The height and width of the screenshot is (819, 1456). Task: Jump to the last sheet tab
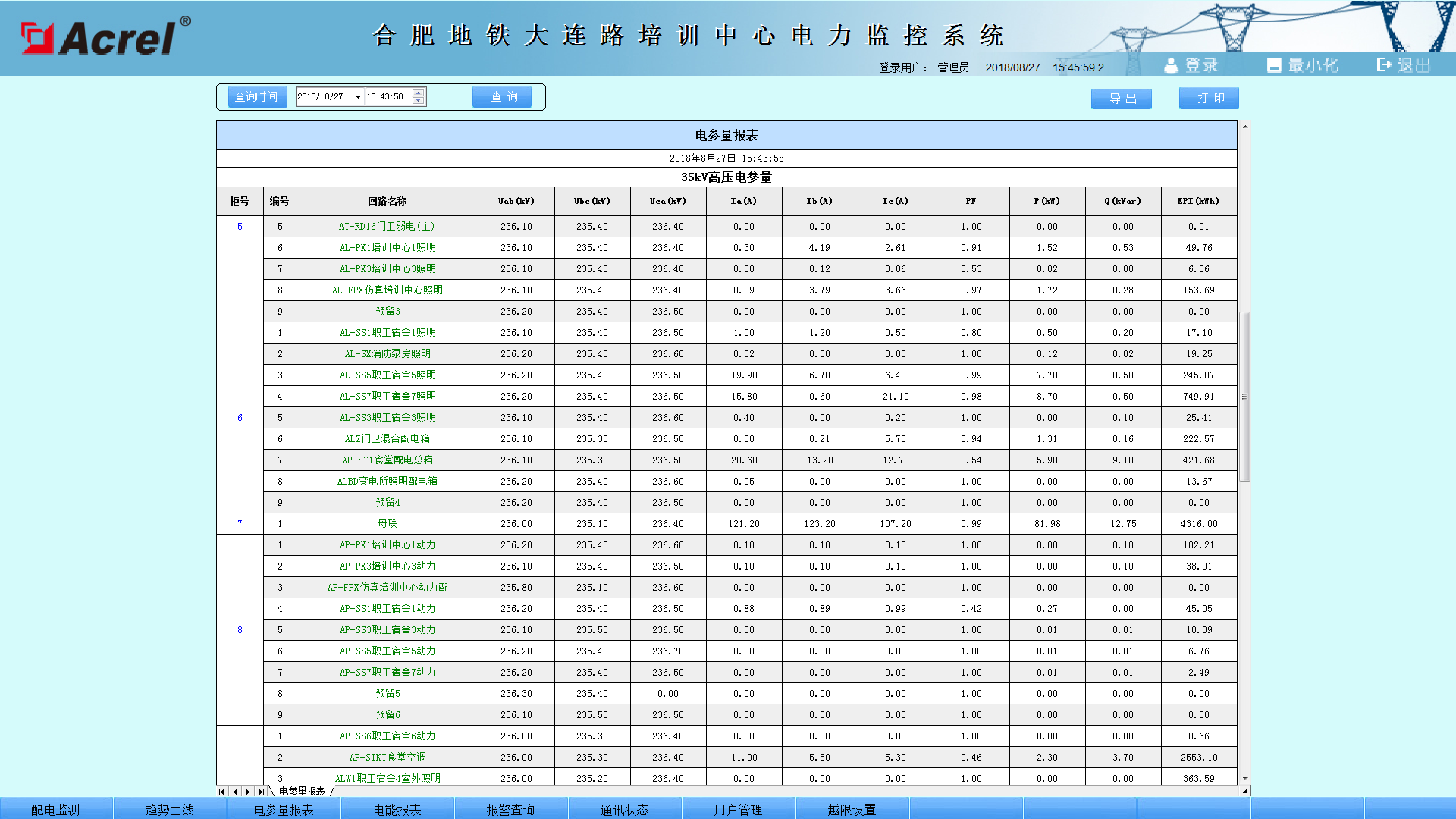(261, 792)
